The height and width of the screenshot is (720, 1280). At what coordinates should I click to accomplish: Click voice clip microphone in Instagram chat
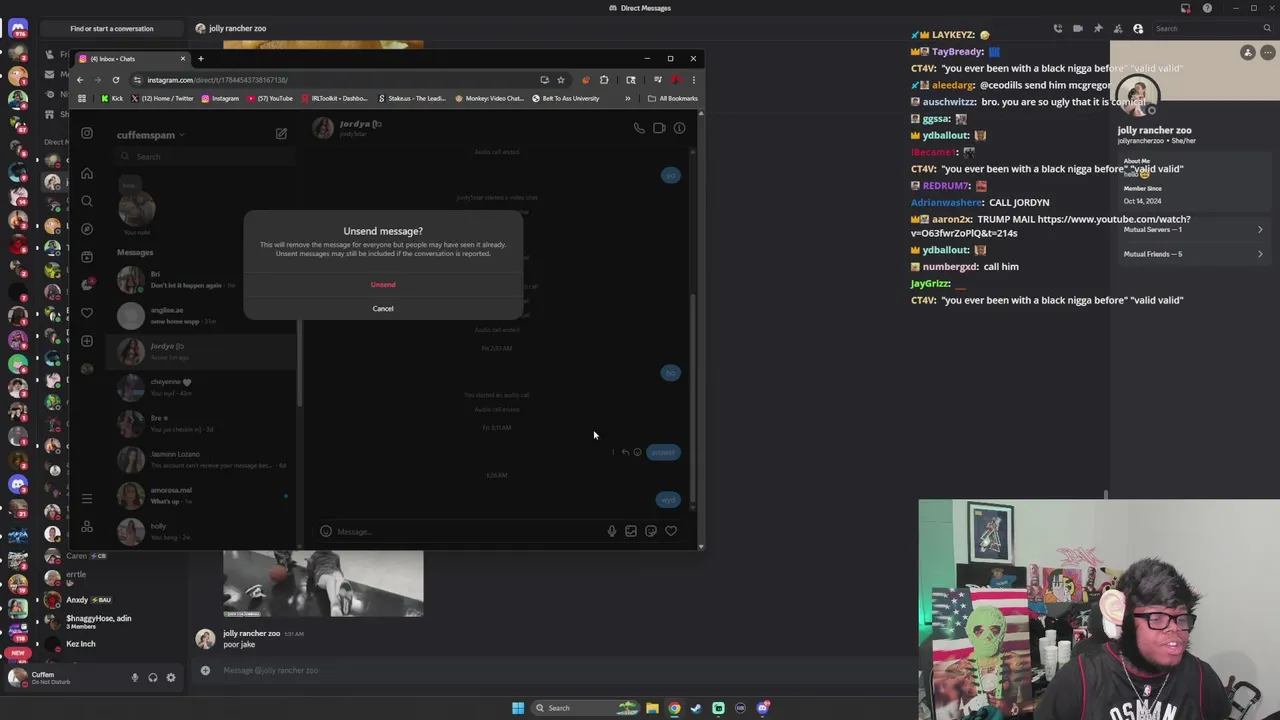pos(612,532)
